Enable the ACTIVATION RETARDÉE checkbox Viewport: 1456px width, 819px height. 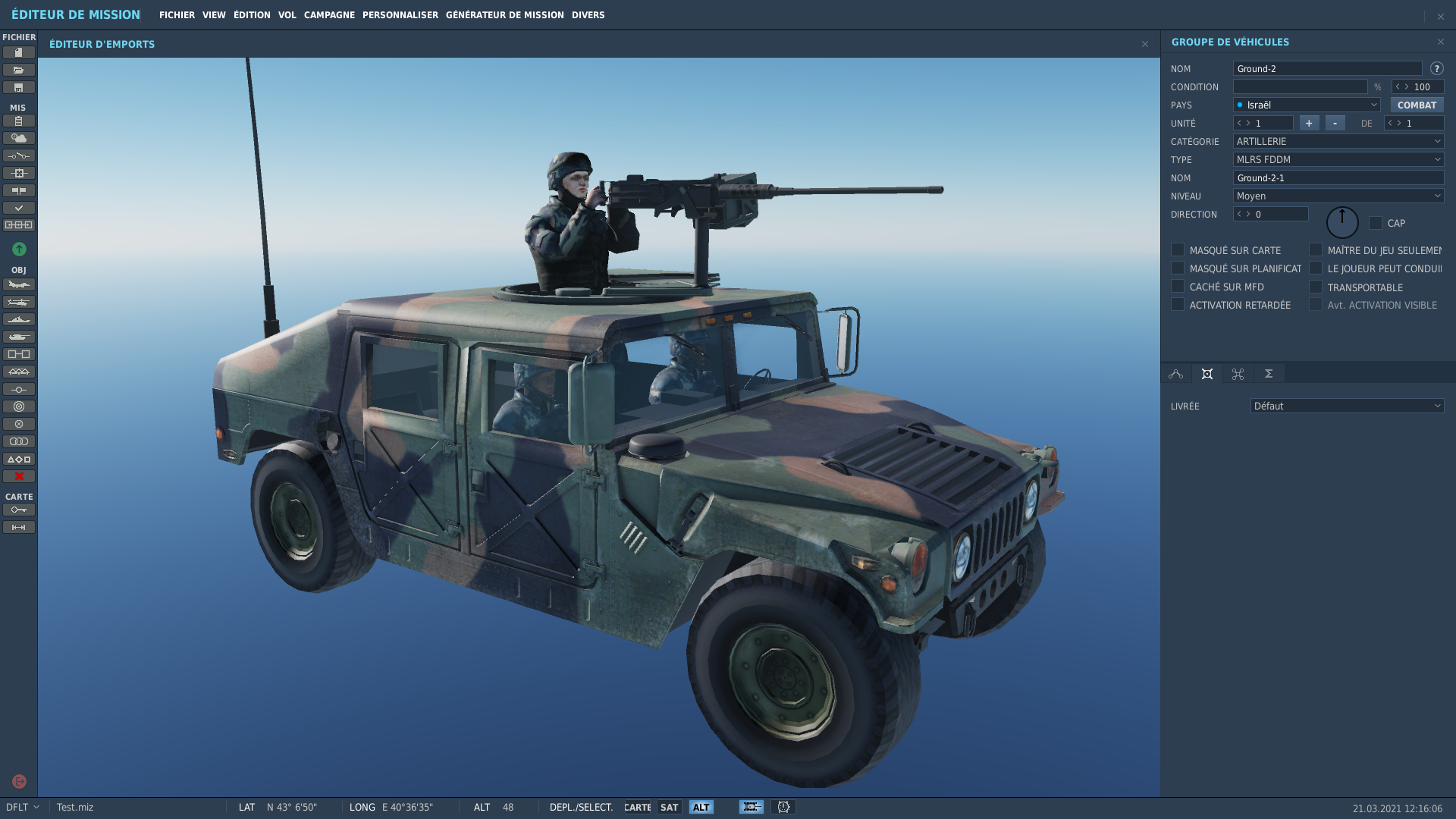tap(1178, 304)
